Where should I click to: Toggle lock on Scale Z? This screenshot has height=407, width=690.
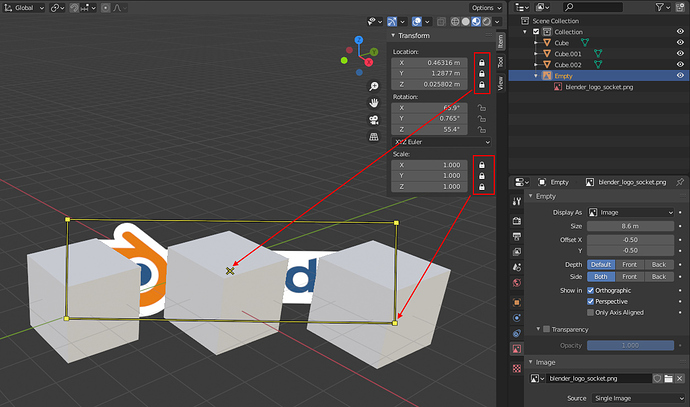[482, 187]
